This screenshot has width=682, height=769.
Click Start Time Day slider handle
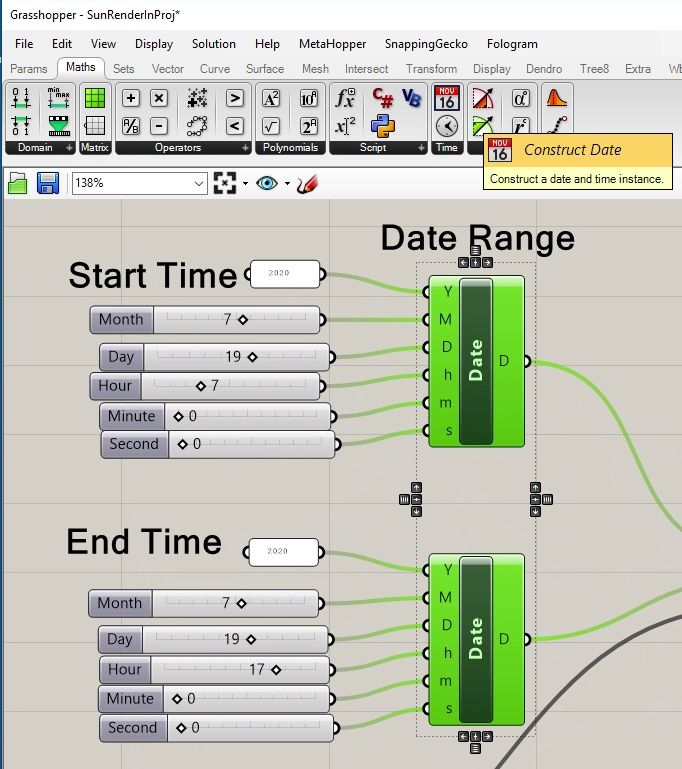coord(253,357)
